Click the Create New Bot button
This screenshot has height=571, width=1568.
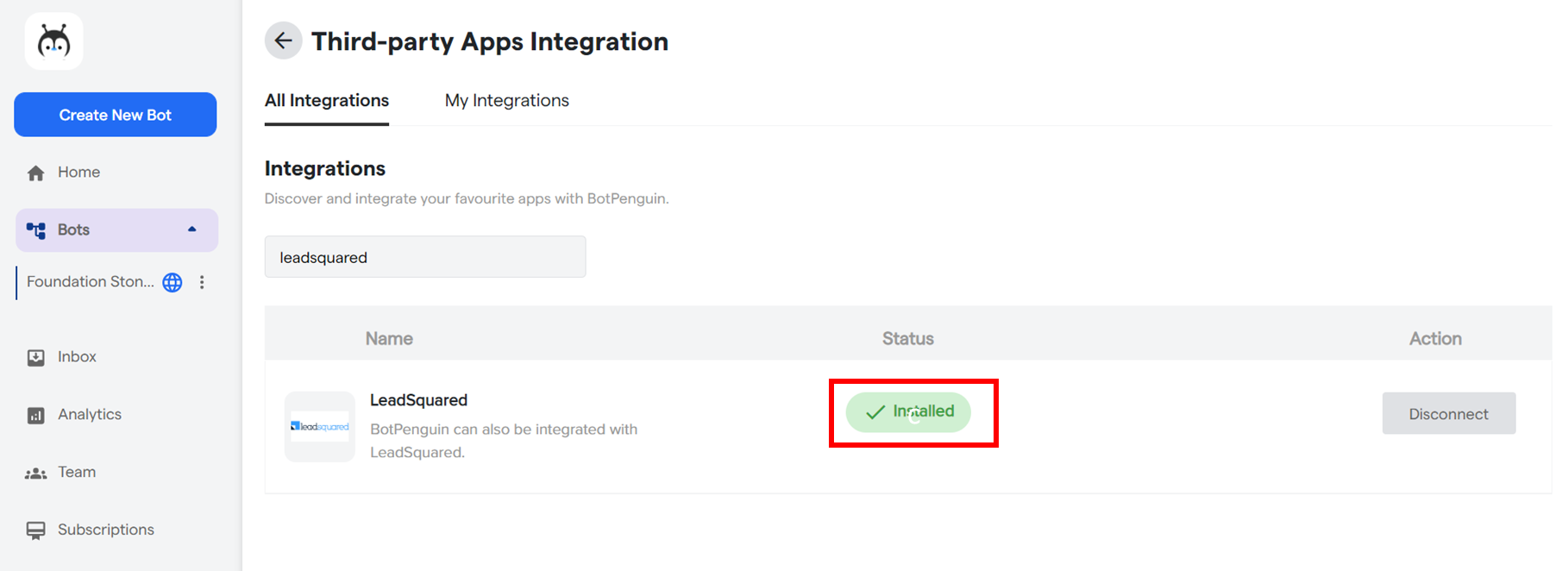click(115, 115)
